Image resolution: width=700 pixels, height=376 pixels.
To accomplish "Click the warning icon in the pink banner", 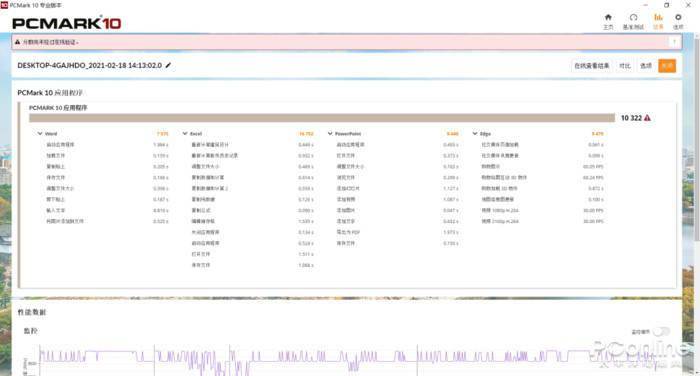I will [x=17, y=42].
